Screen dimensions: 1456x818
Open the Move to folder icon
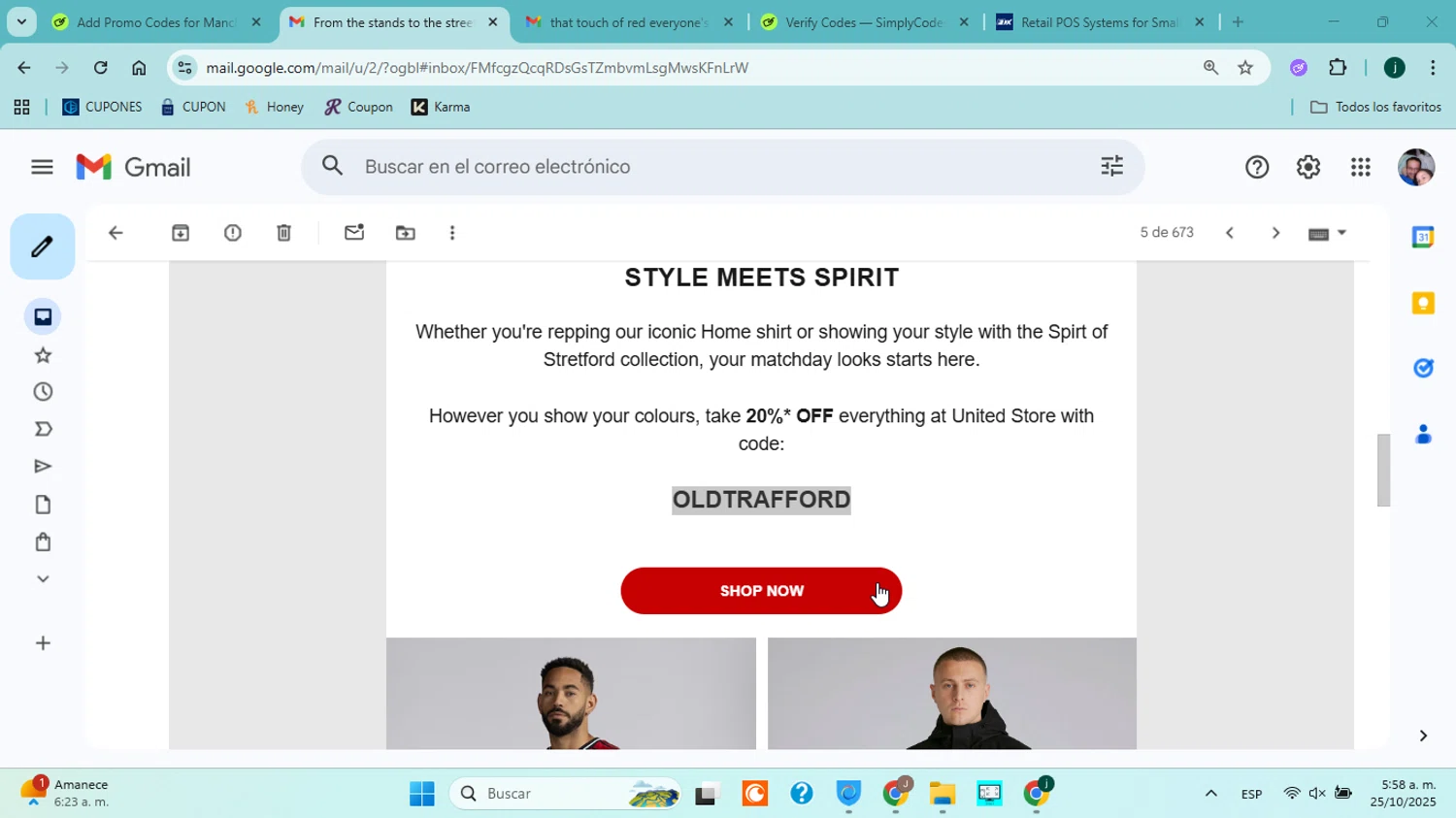pyautogui.click(x=406, y=233)
